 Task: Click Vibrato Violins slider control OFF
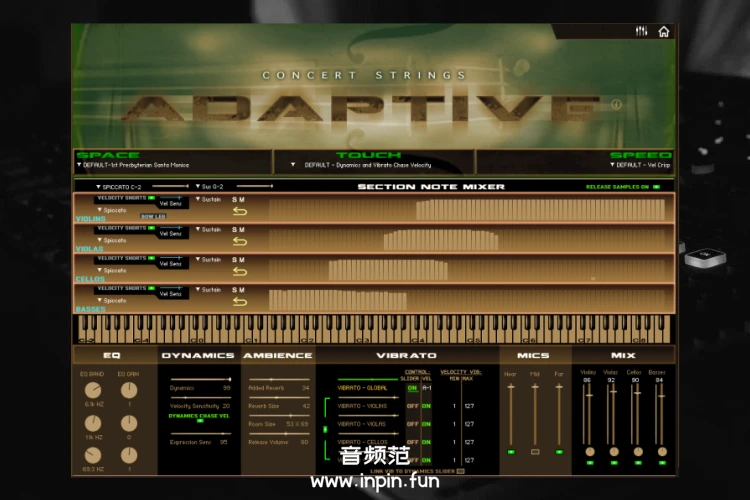pos(412,406)
